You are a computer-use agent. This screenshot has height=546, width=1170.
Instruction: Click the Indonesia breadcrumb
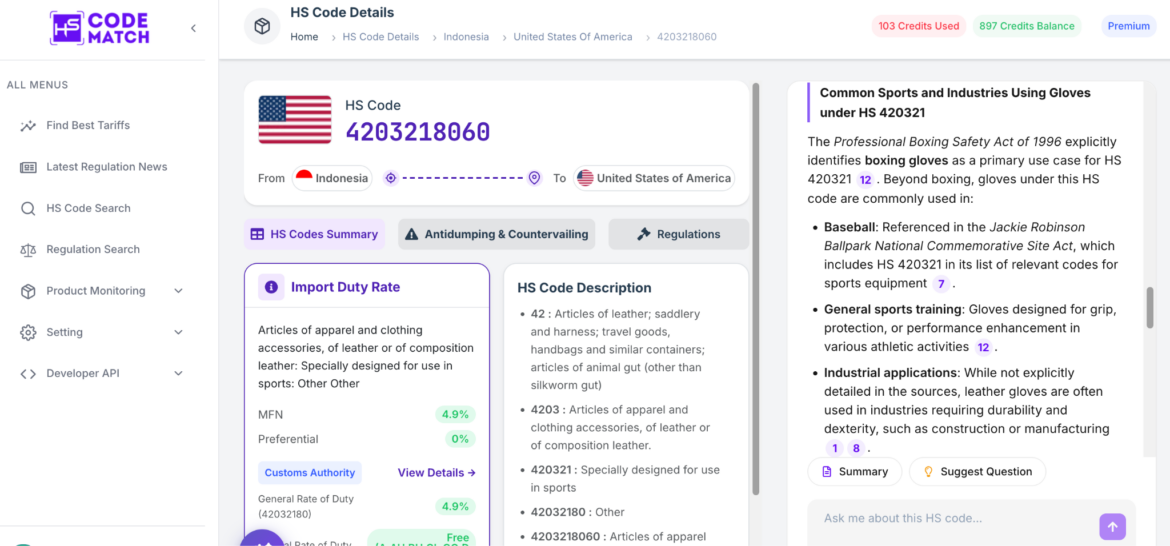(x=466, y=37)
